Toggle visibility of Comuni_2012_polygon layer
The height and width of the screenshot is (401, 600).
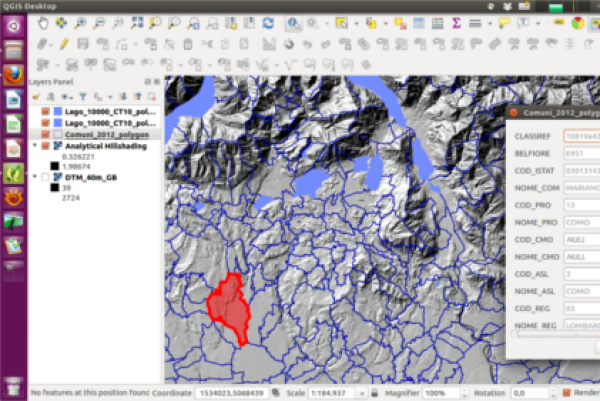(x=46, y=133)
